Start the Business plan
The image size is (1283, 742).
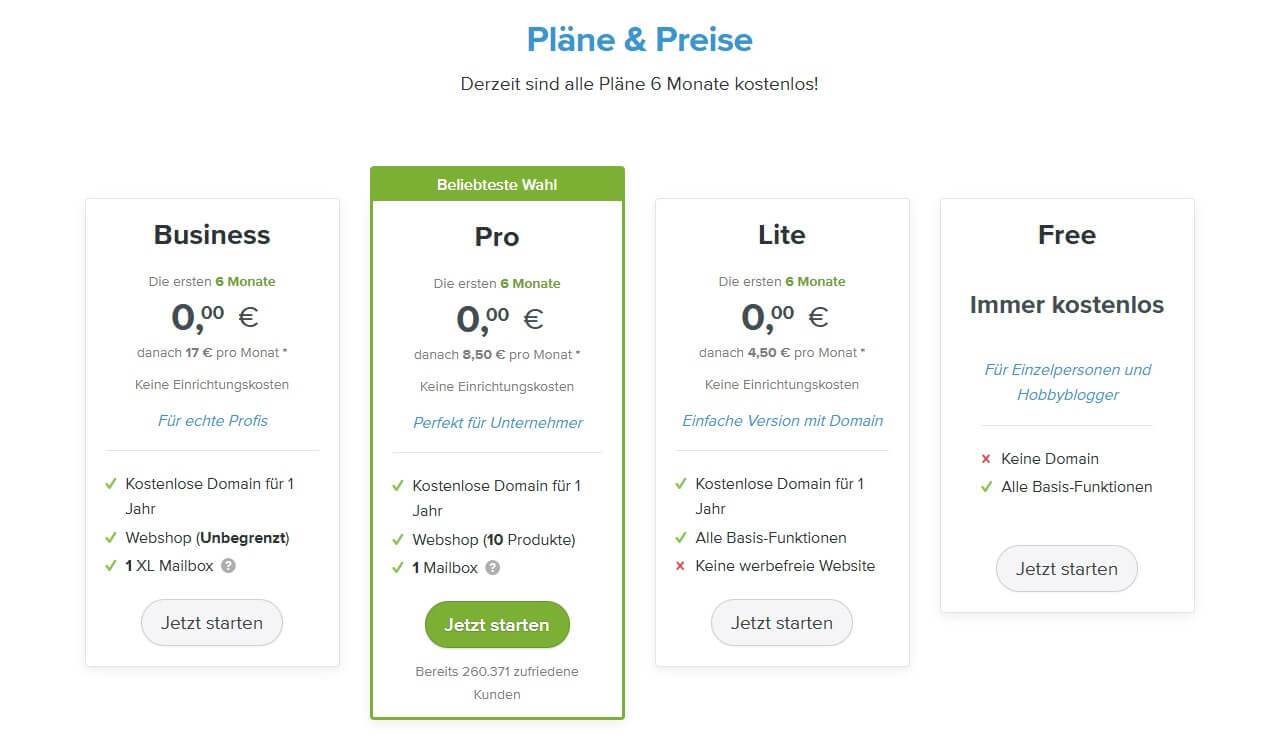[x=212, y=623]
